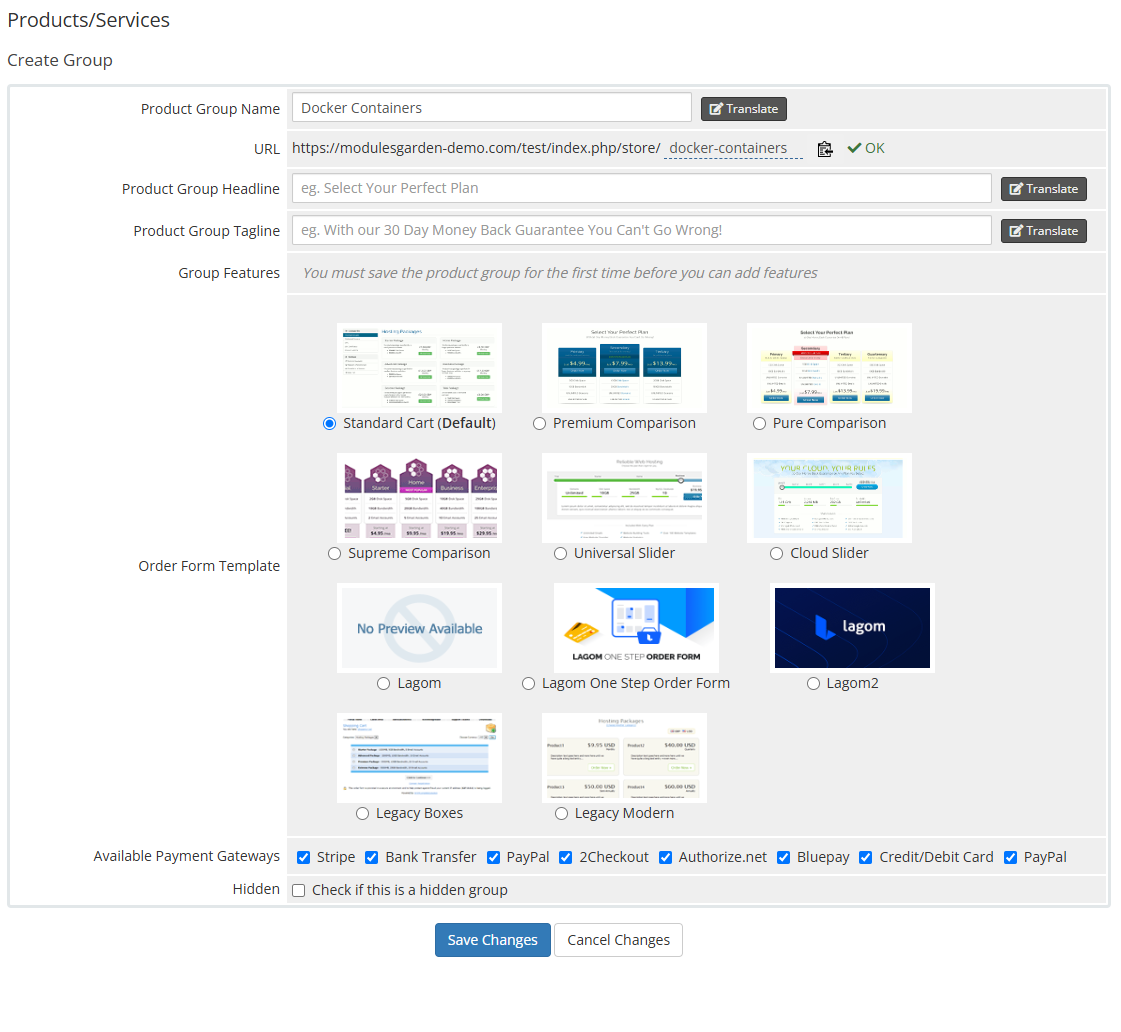Click the Legacy Boxes template thumbnail
1121x1032 pixels.
420,758
